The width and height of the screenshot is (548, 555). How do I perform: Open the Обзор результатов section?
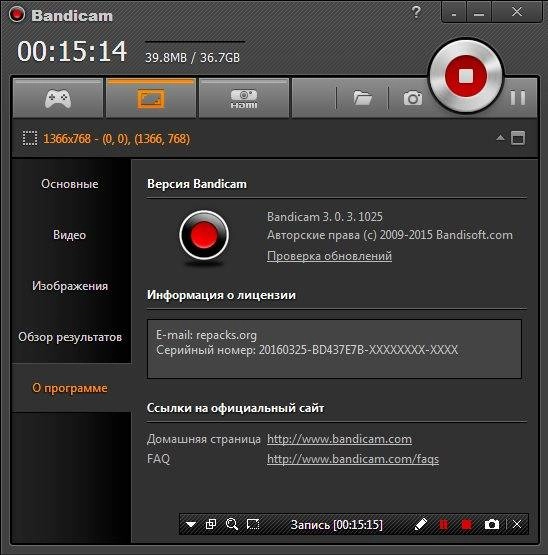pyautogui.click(x=70, y=337)
